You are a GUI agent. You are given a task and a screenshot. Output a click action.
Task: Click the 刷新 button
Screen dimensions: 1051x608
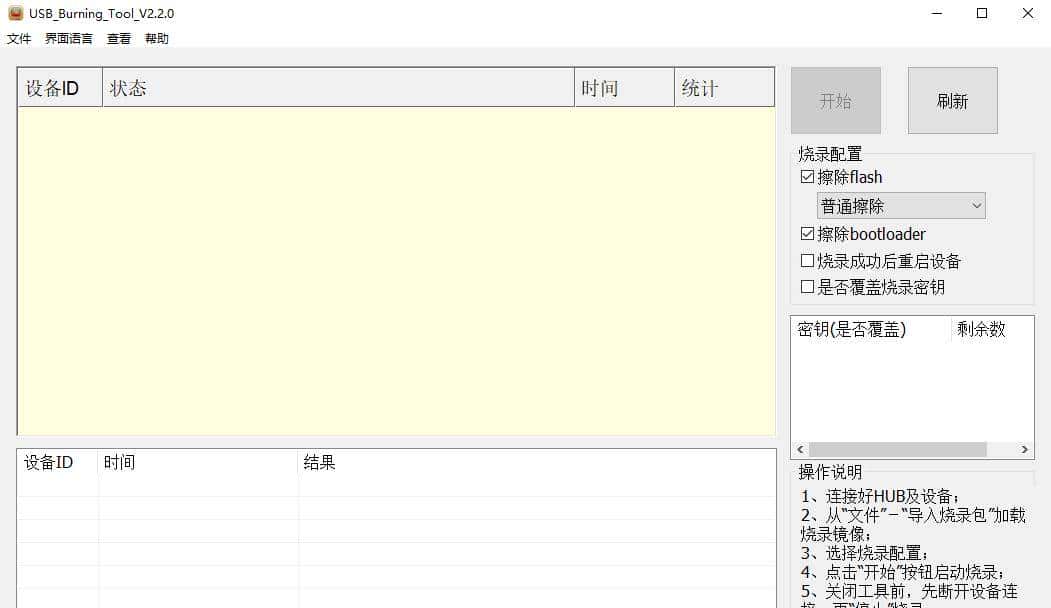click(952, 101)
